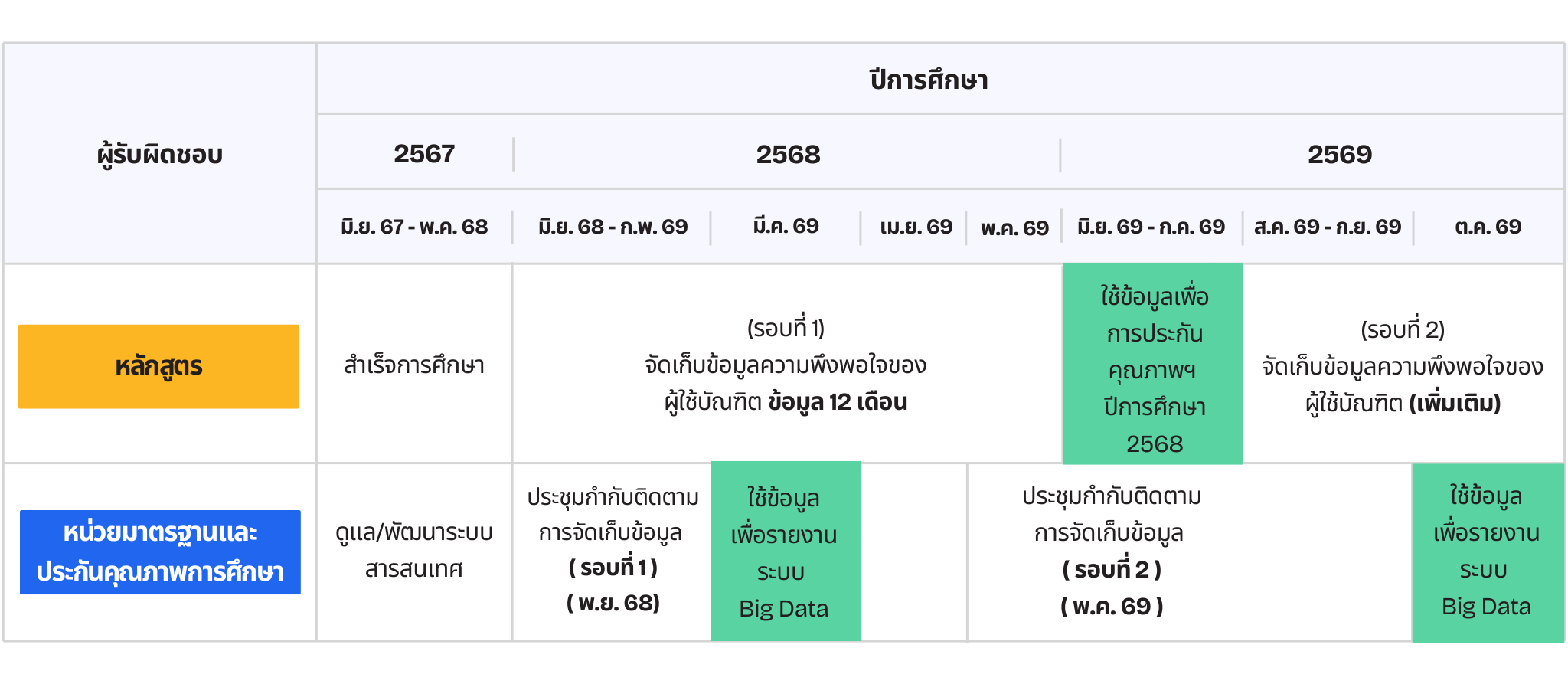Click the ดูแล/พัฒนาระบบสารสนเทศ cell

click(x=414, y=551)
